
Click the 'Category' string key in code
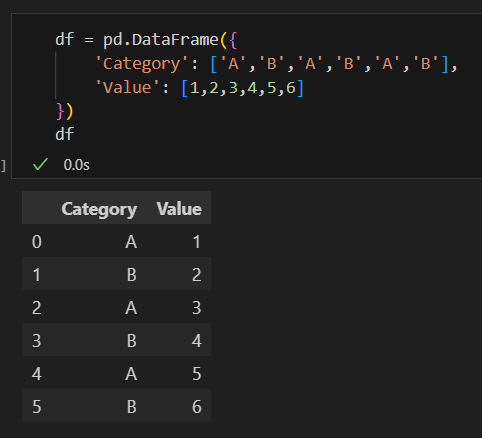142,63
